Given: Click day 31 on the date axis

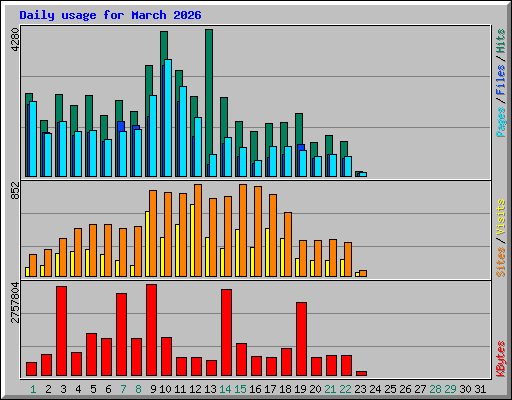Looking at the screenshot, I should [x=480, y=389].
